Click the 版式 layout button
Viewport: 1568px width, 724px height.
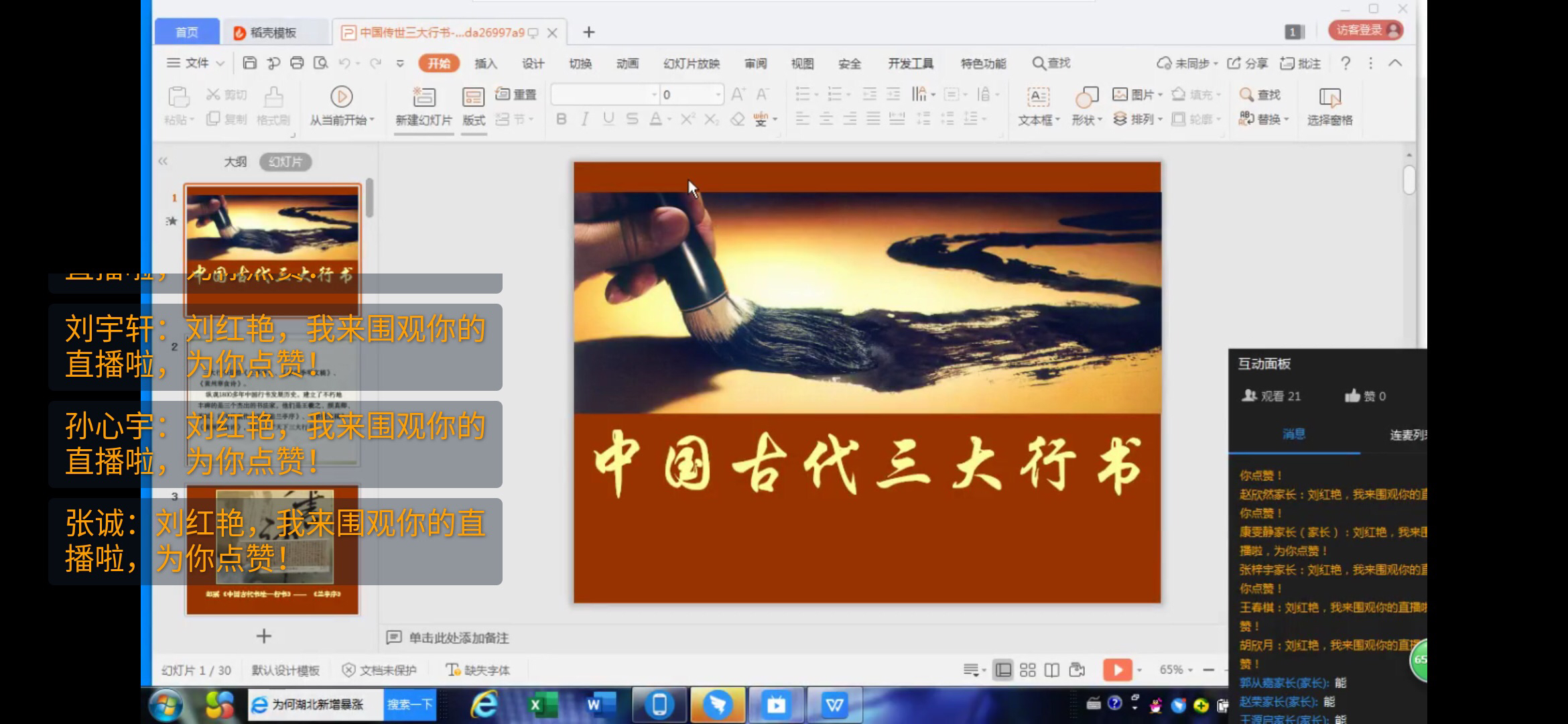point(474,106)
